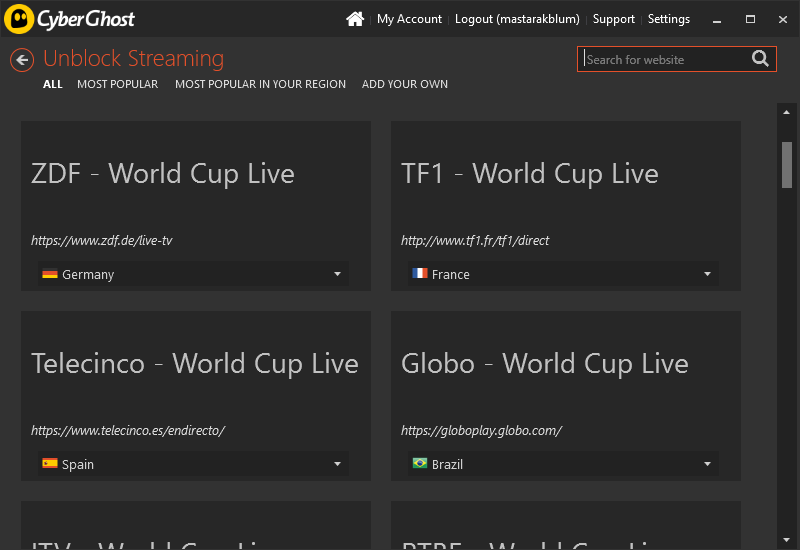Close the CyberGhost window
800x550 pixels.
(783, 19)
